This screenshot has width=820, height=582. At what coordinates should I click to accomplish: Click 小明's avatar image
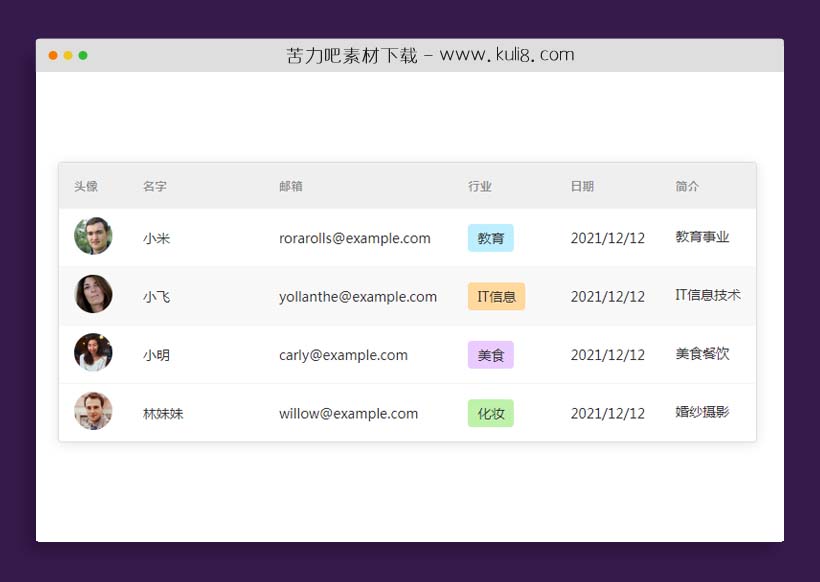click(x=93, y=354)
